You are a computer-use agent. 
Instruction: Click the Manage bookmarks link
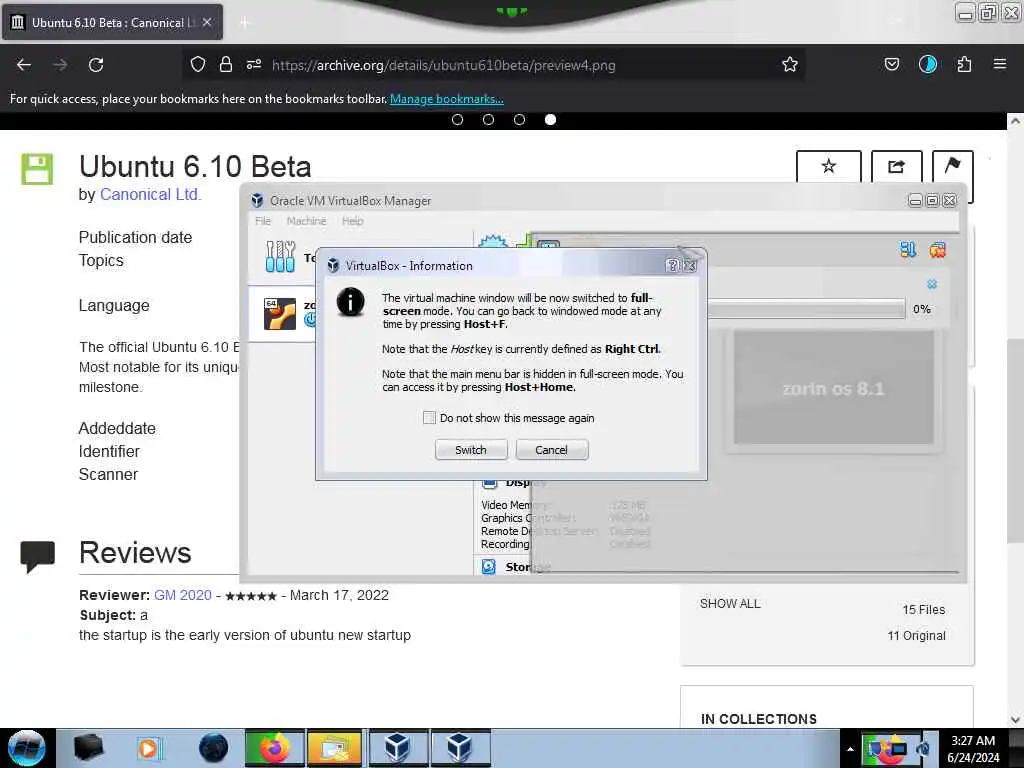[x=447, y=99]
